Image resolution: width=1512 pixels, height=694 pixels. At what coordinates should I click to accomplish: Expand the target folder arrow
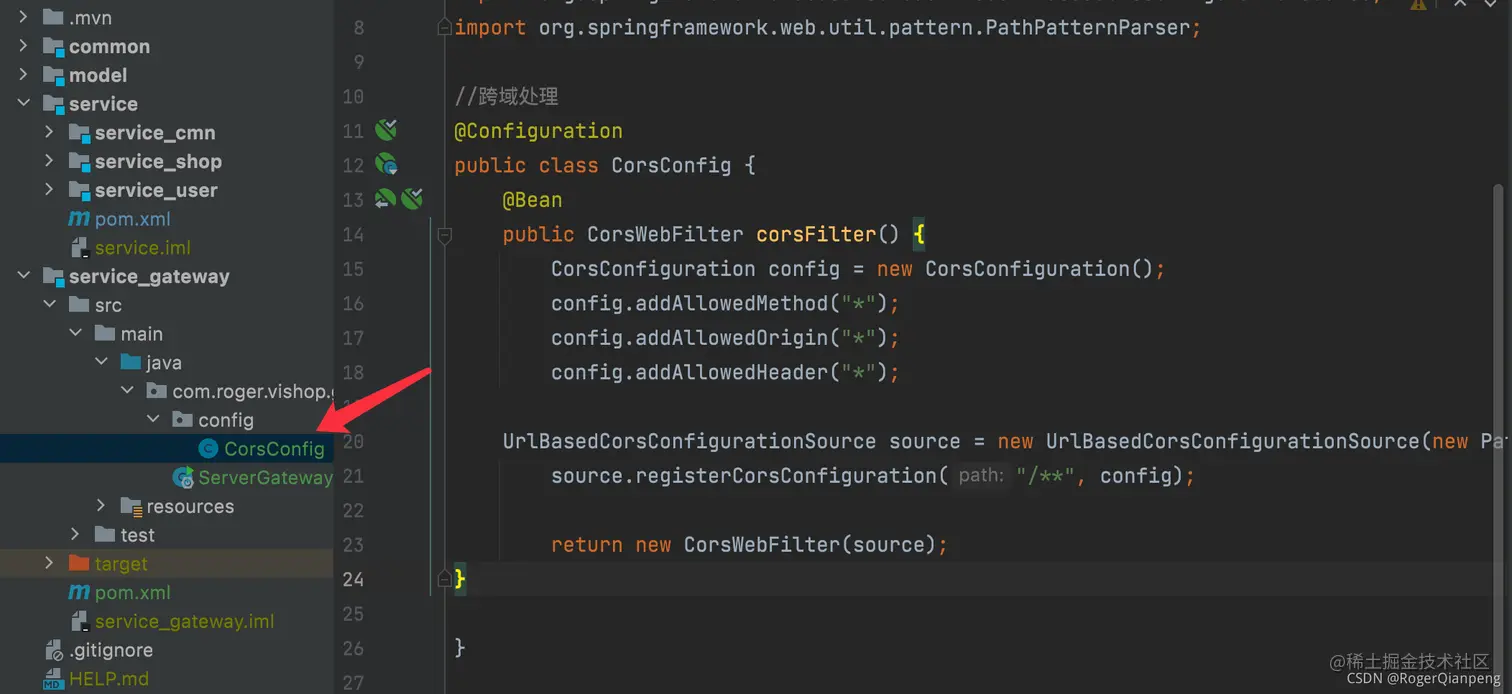49,563
